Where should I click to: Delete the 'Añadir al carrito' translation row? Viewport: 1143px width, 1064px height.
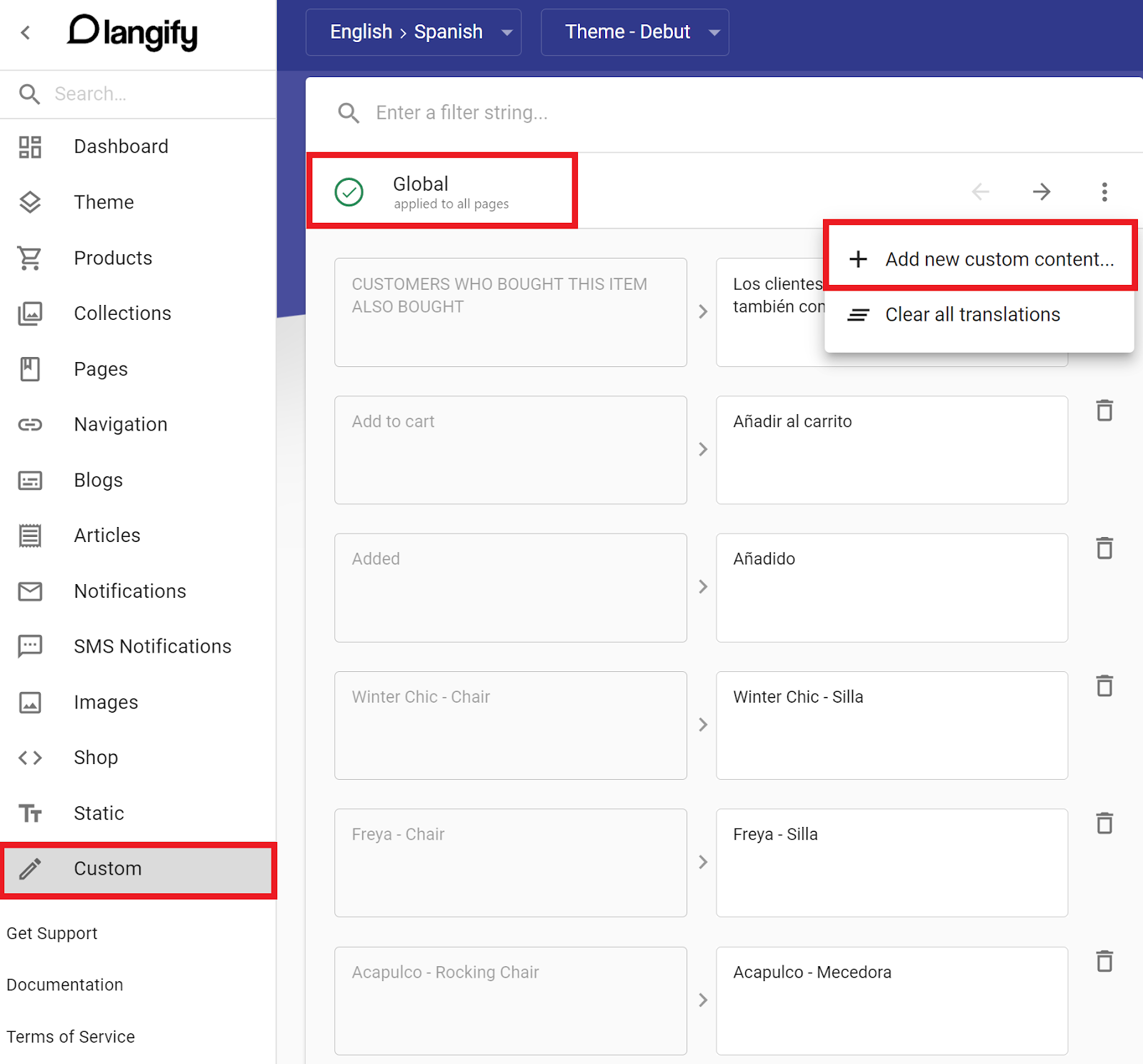click(x=1104, y=411)
